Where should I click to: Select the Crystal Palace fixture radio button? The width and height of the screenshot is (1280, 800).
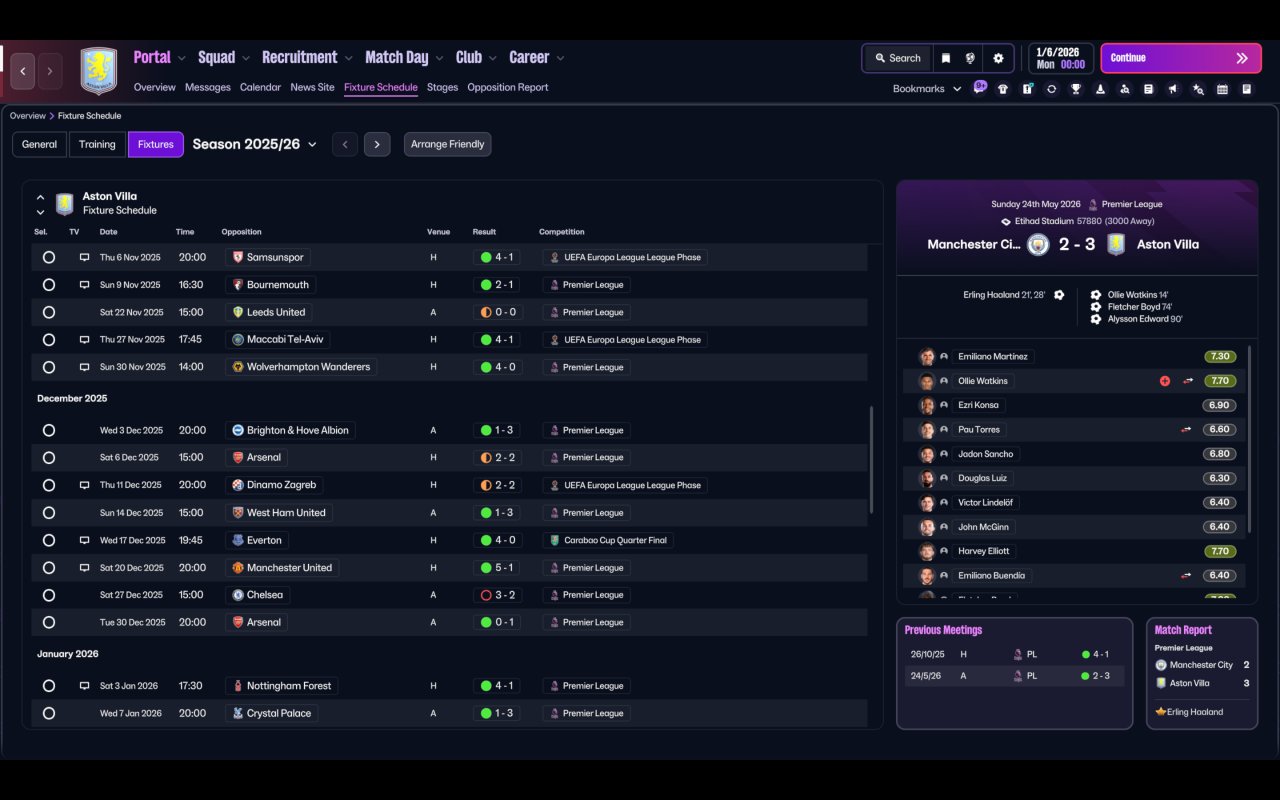click(49, 713)
